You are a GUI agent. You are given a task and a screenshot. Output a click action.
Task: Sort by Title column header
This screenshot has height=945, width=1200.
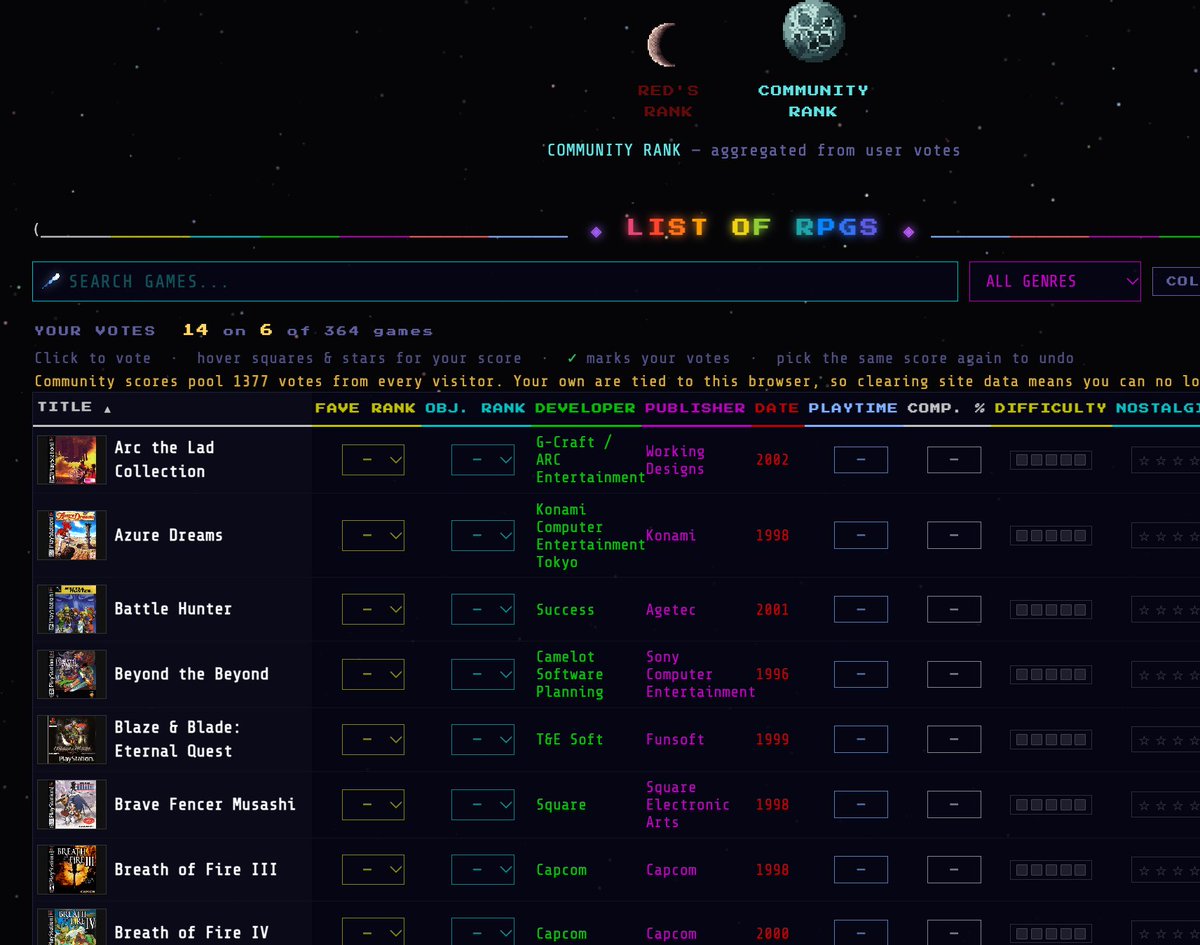75,407
